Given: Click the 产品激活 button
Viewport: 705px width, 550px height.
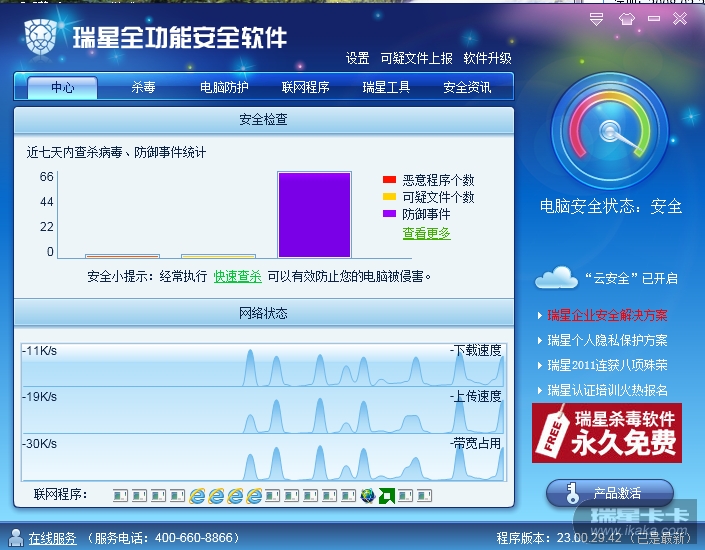Looking at the screenshot, I should (x=610, y=493).
